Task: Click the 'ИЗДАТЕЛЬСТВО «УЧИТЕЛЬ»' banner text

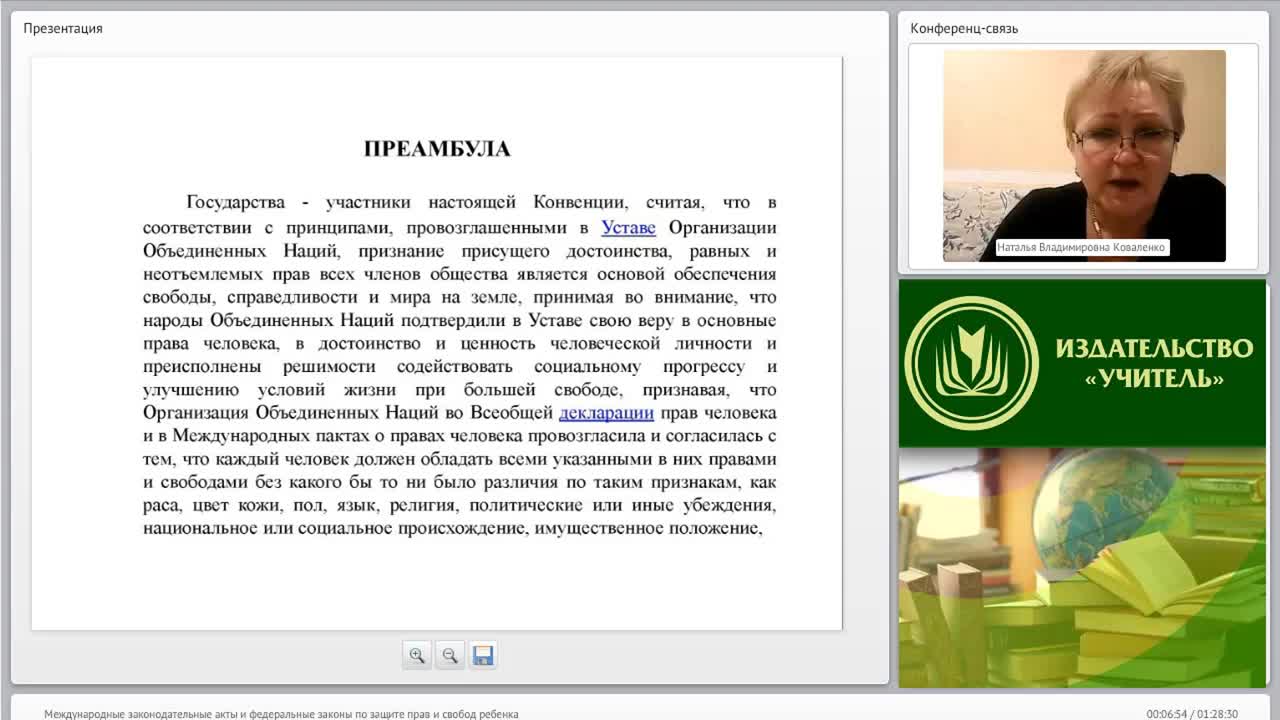Action: [1154, 363]
